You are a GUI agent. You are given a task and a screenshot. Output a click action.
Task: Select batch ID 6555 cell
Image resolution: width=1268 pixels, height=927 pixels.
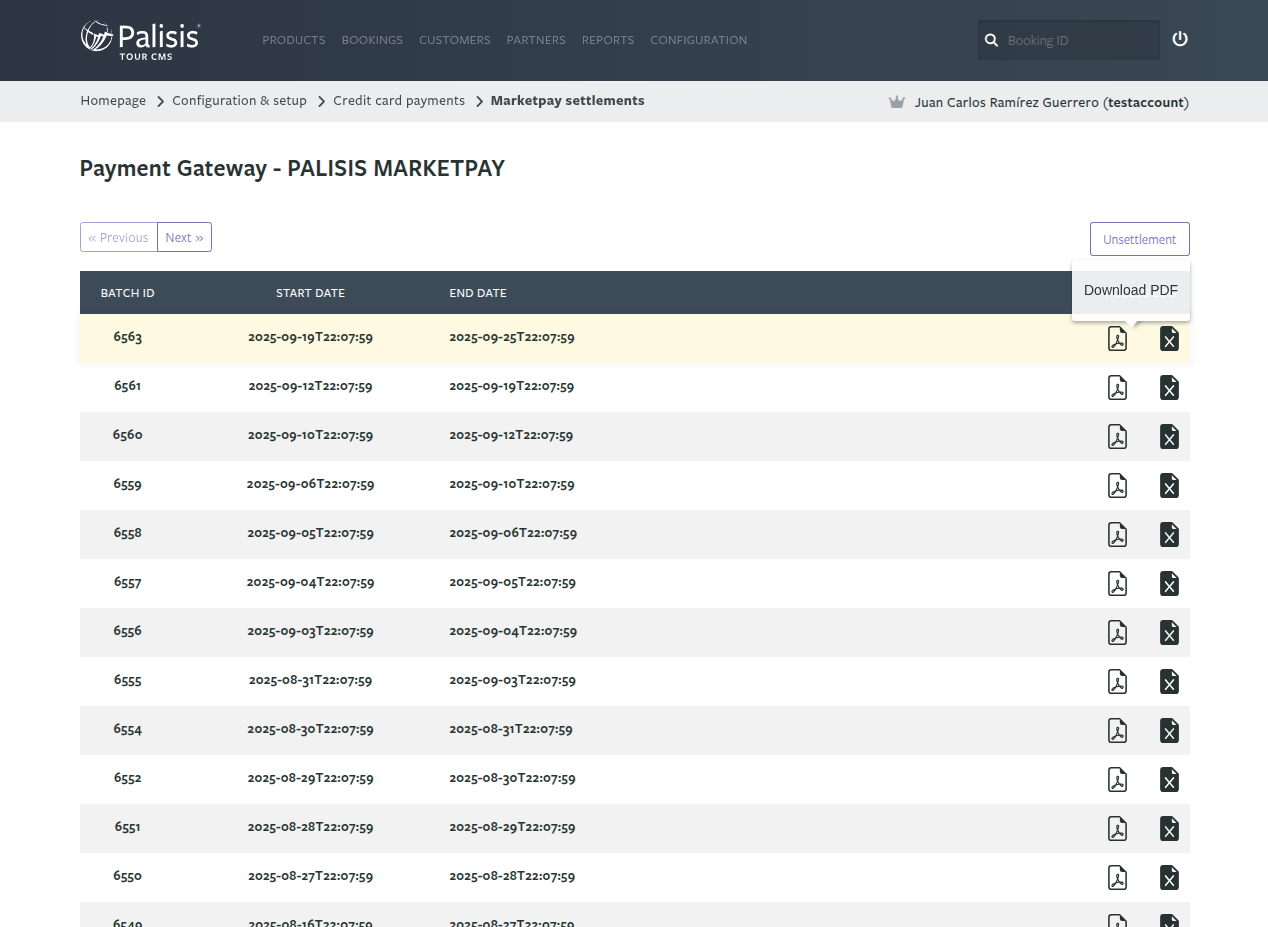(128, 680)
